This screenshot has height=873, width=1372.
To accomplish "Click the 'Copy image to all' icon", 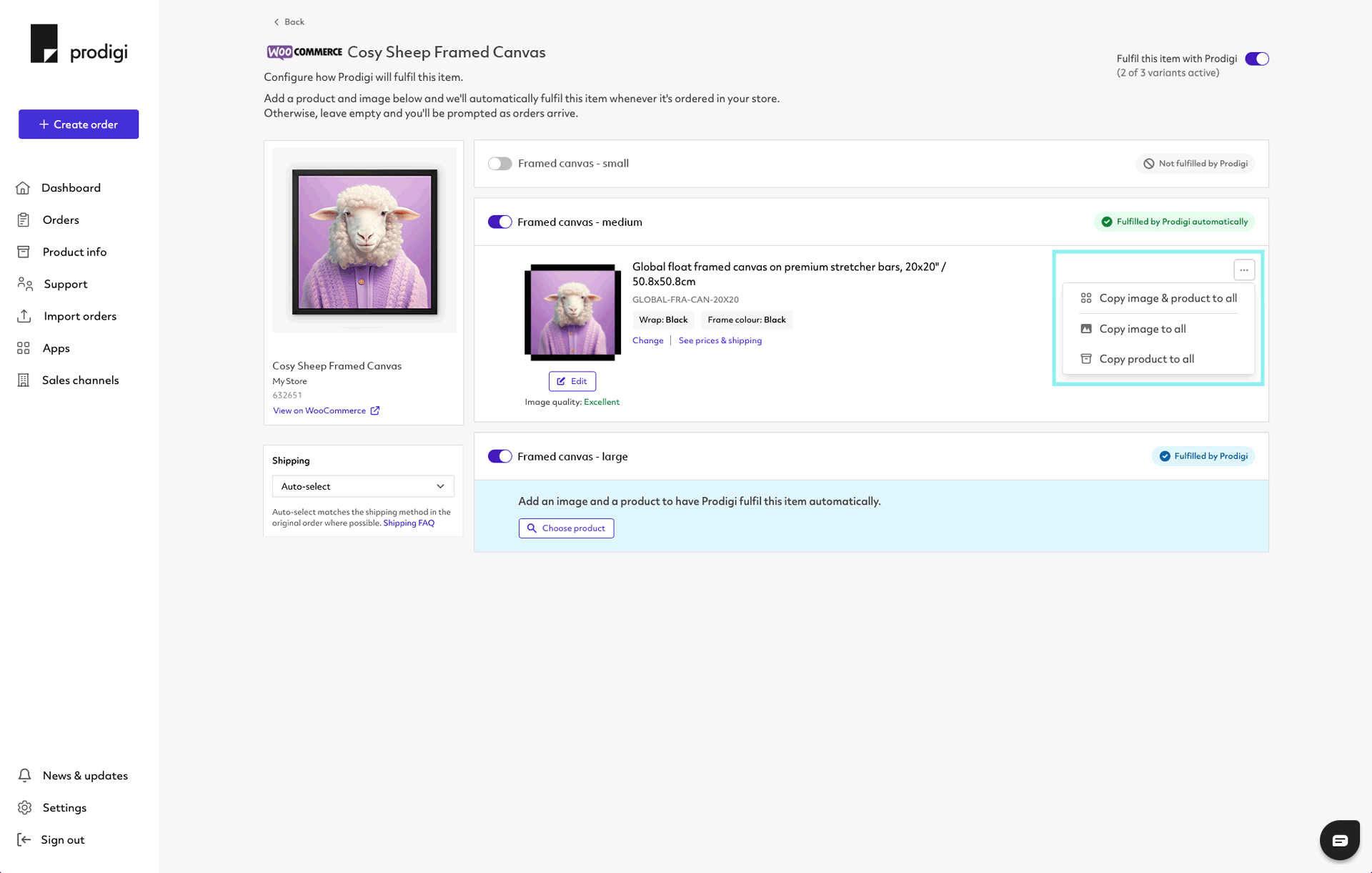I will (1086, 328).
